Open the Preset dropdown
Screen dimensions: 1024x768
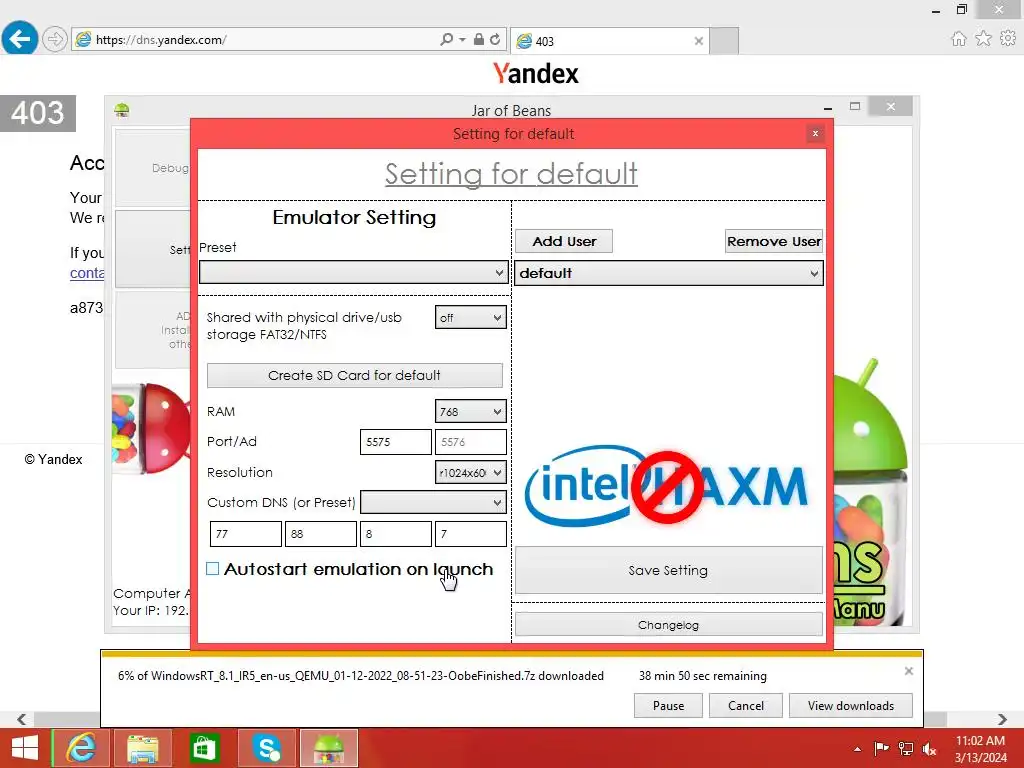point(353,272)
